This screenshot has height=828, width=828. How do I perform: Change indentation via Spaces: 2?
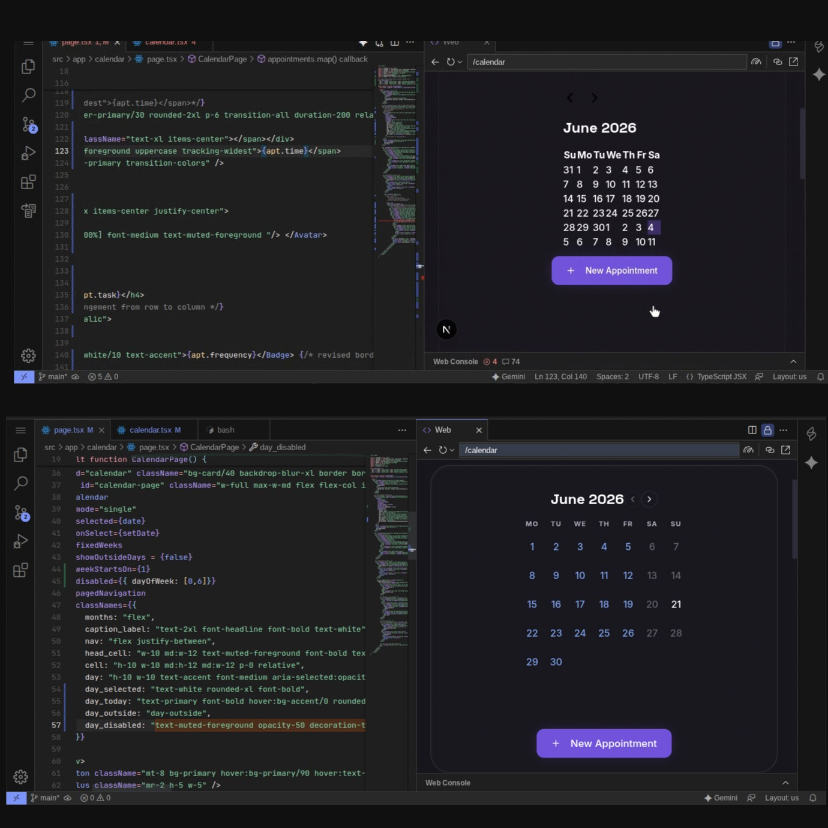tap(613, 377)
